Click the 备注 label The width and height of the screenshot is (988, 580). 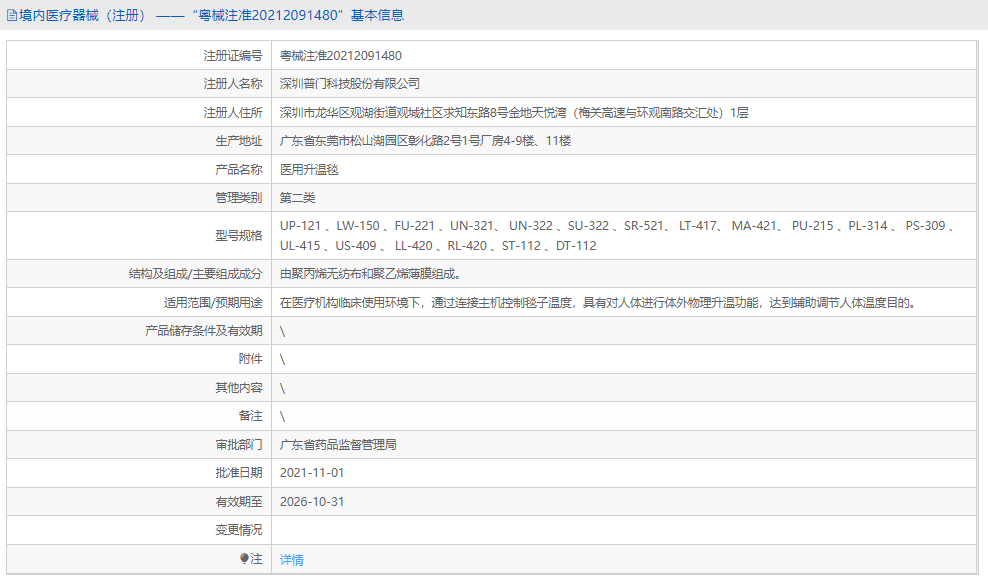250,415
